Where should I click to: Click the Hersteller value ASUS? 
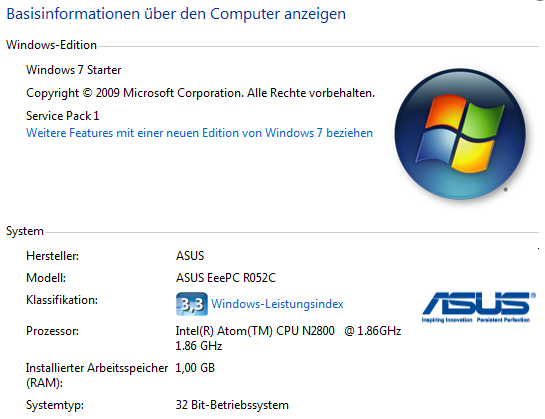tap(190, 256)
